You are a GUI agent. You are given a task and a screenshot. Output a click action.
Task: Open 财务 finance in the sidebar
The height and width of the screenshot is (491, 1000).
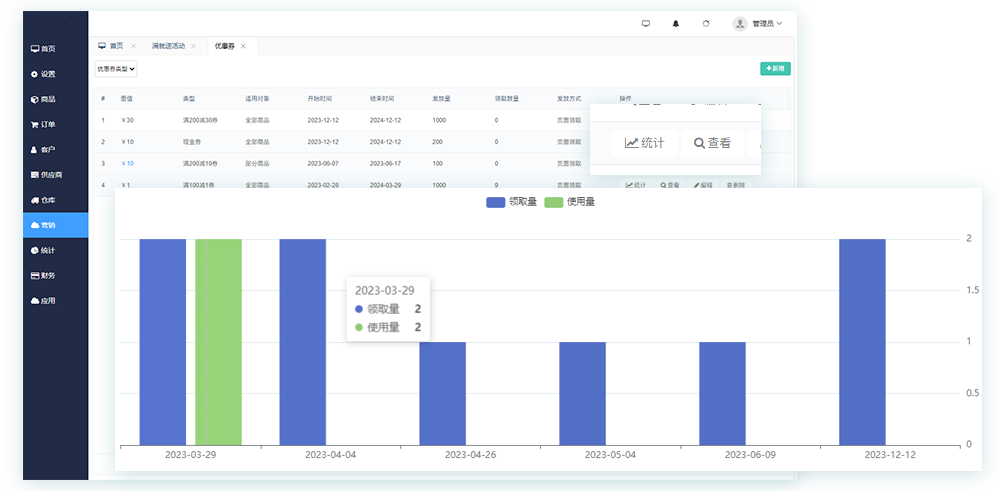point(43,275)
